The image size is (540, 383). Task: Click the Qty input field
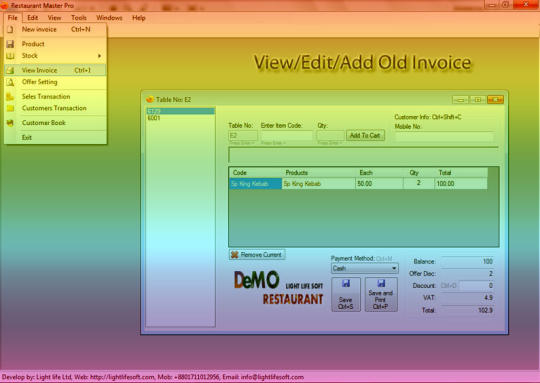coord(330,136)
